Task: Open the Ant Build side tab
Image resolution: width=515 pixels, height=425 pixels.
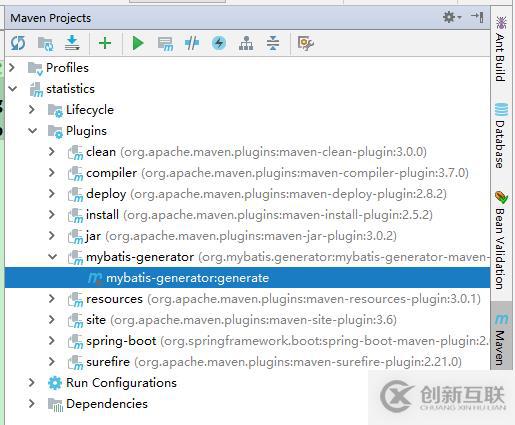Action: pos(501,49)
